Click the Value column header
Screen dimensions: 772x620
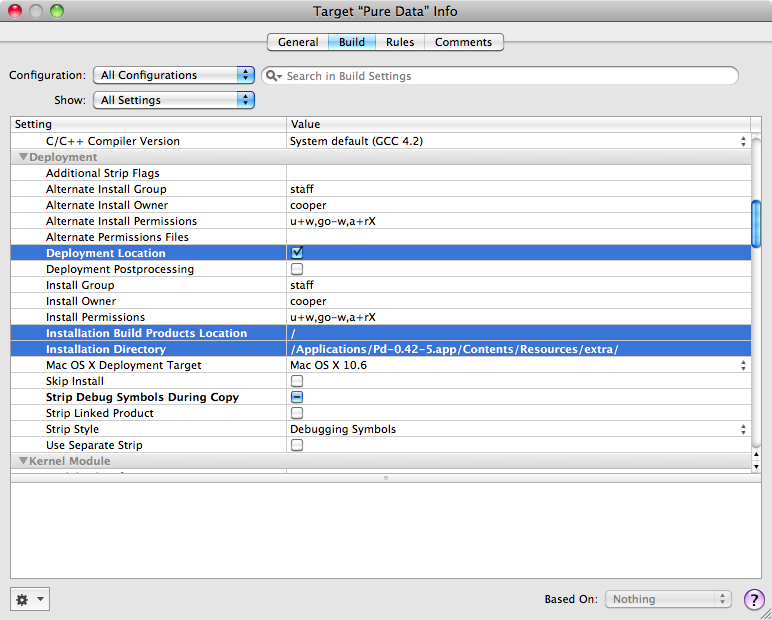tap(518, 124)
